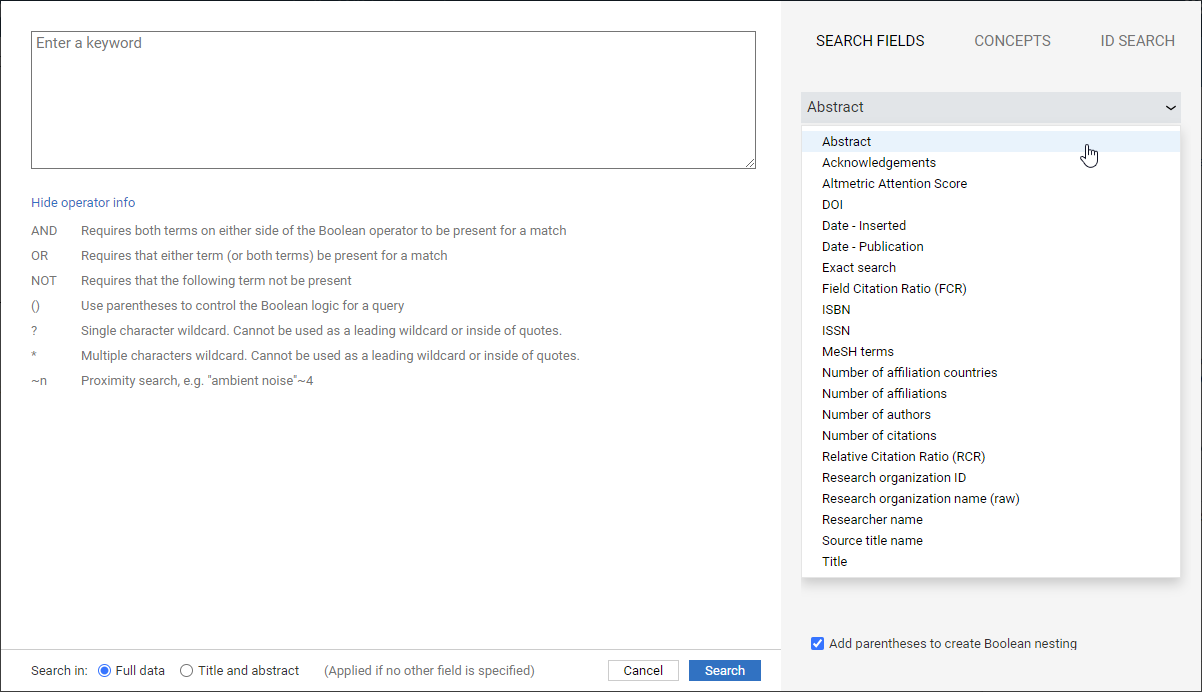The height and width of the screenshot is (692, 1202).
Task: Select DOI in the dropdown list
Action: pos(832,205)
